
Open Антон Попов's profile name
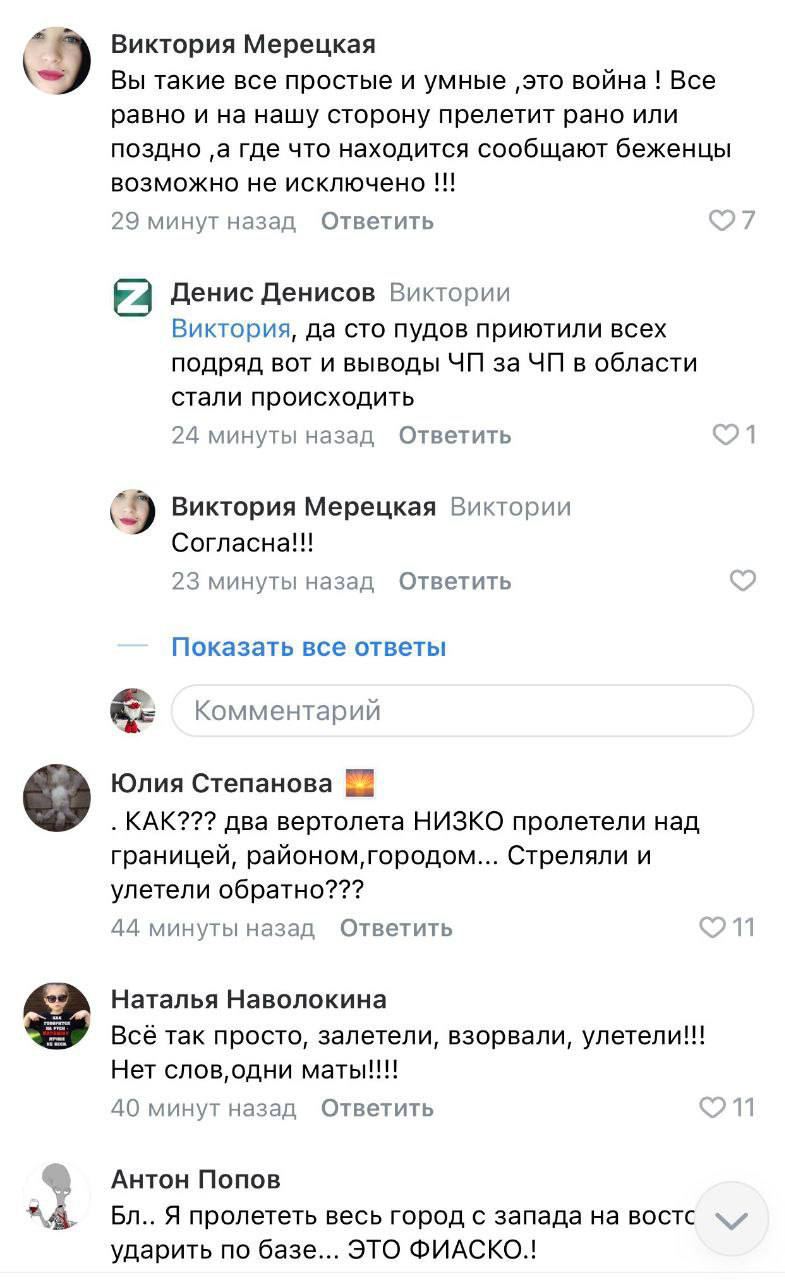(195, 1180)
